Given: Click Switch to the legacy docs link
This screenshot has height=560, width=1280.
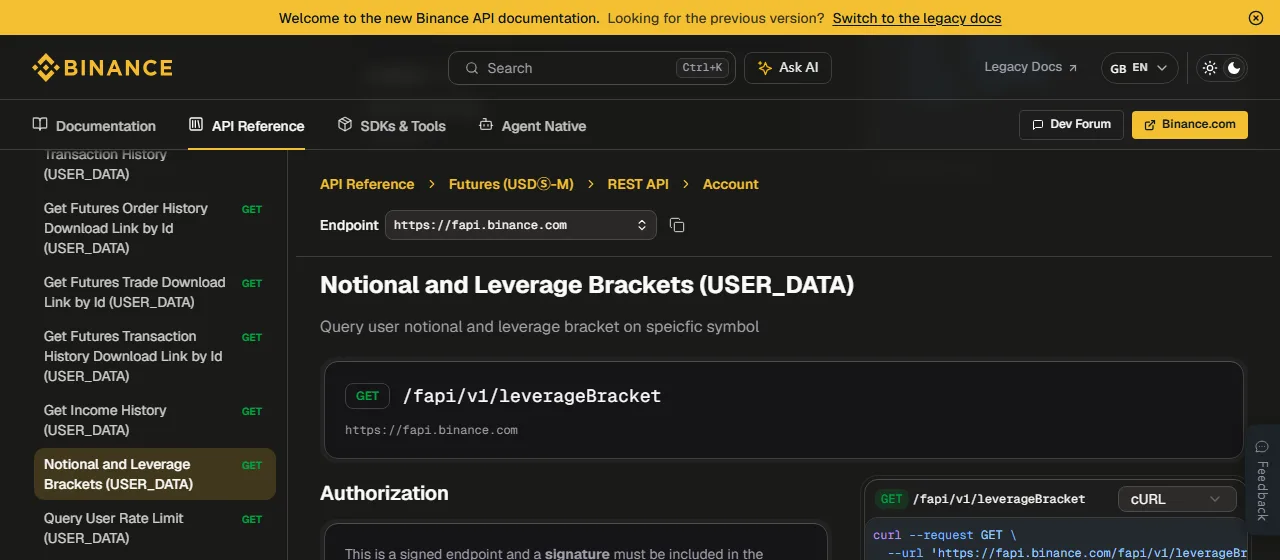Looking at the screenshot, I should (917, 18).
